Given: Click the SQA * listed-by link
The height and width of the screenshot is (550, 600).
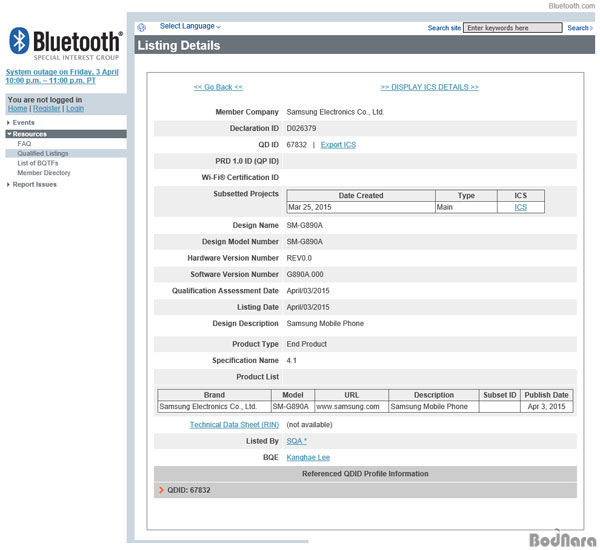Looking at the screenshot, I should click(x=297, y=441).
